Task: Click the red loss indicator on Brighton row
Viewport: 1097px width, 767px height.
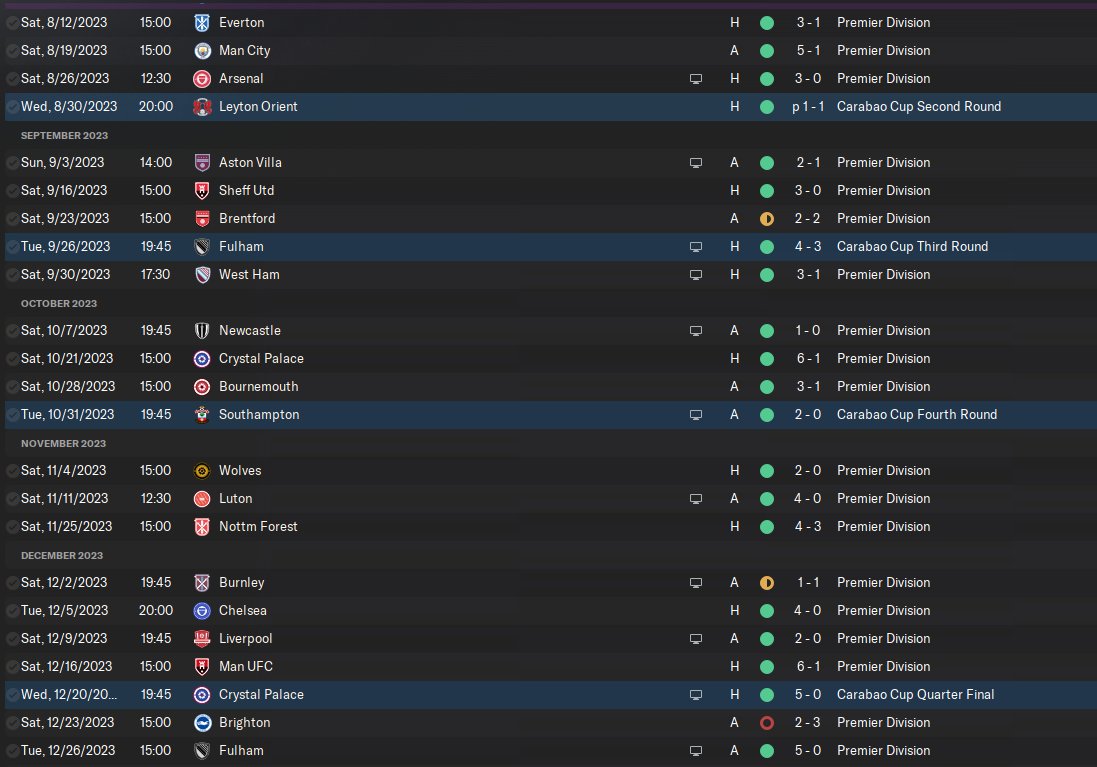Action: [767, 723]
